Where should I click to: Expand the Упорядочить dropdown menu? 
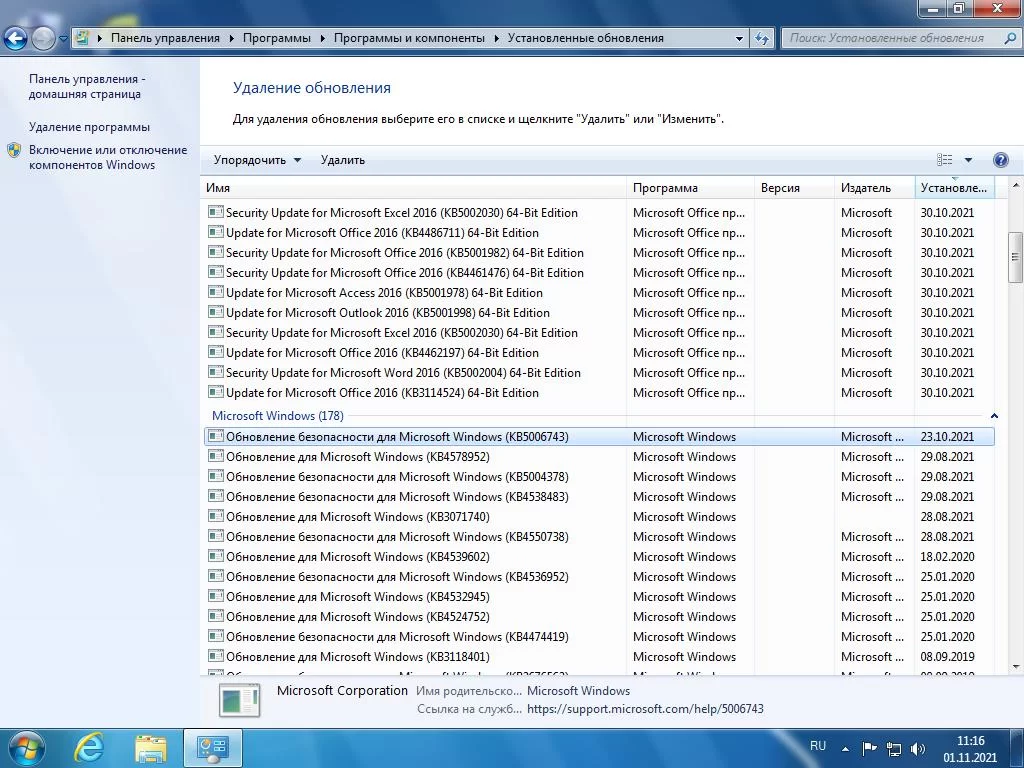pyautogui.click(x=257, y=160)
